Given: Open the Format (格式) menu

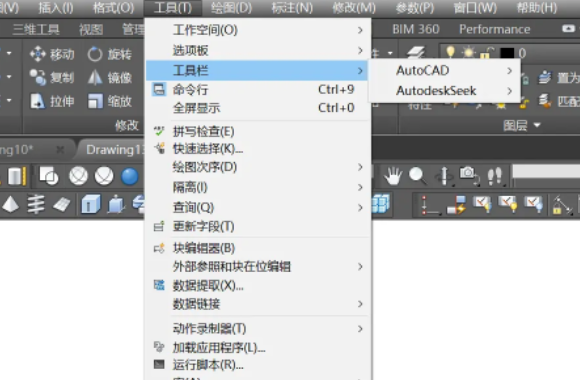Looking at the screenshot, I should tap(114, 7).
